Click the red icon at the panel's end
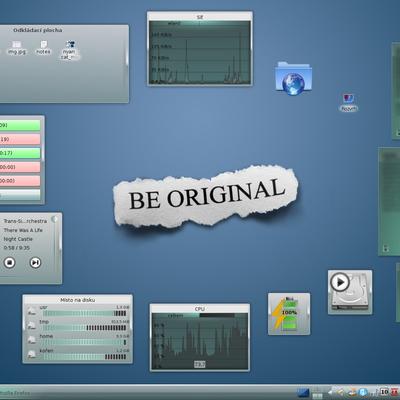Viewport: 400px width, 400px height. click(395, 392)
